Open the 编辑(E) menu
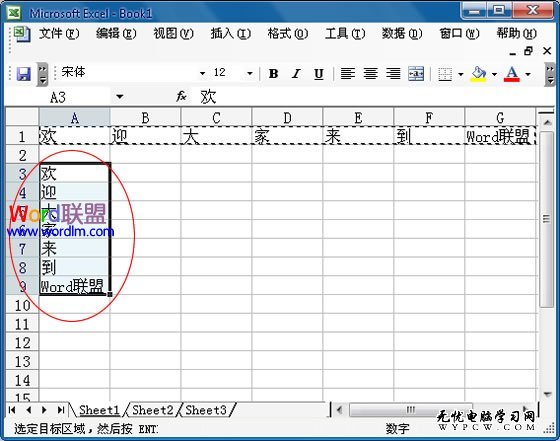The image size is (560, 441). click(116, 34)
